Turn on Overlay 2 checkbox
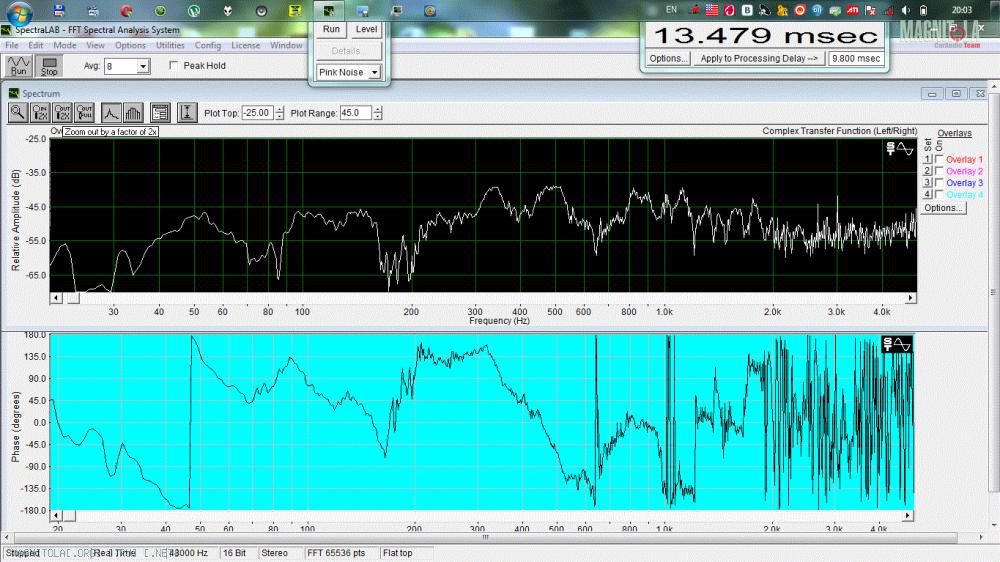The width and height of the screenshot is (1000, 562). 939,171
